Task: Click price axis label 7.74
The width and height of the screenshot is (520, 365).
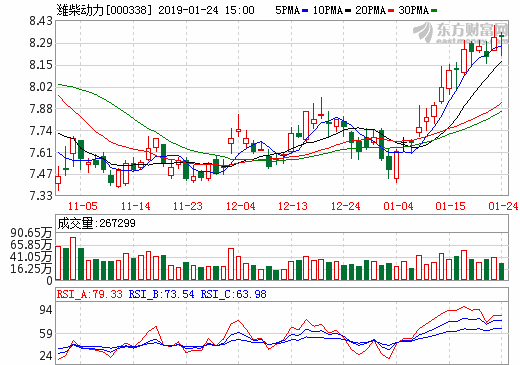Action: point(41,131)
